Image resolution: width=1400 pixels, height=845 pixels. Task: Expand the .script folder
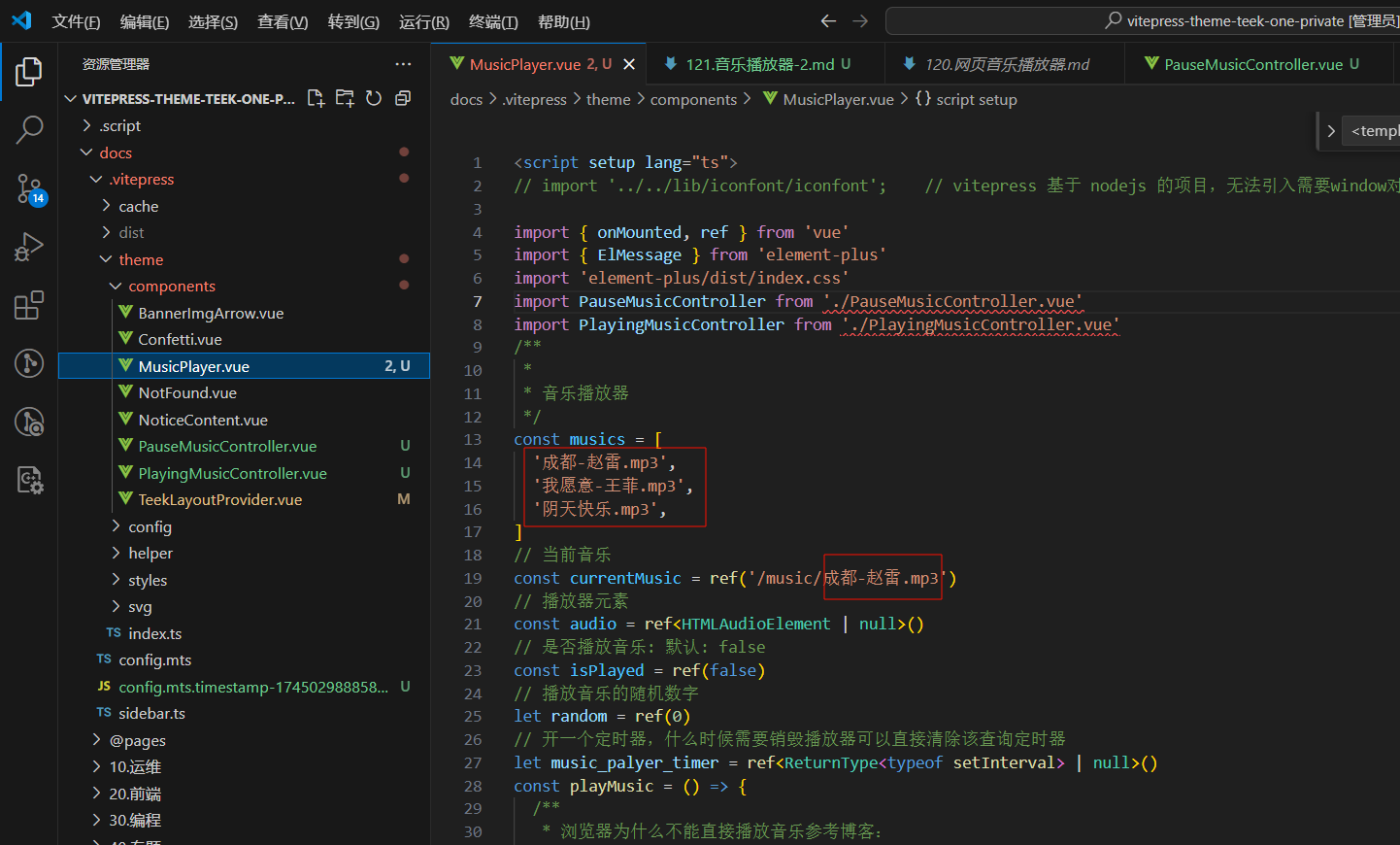[x=244, y=125]
